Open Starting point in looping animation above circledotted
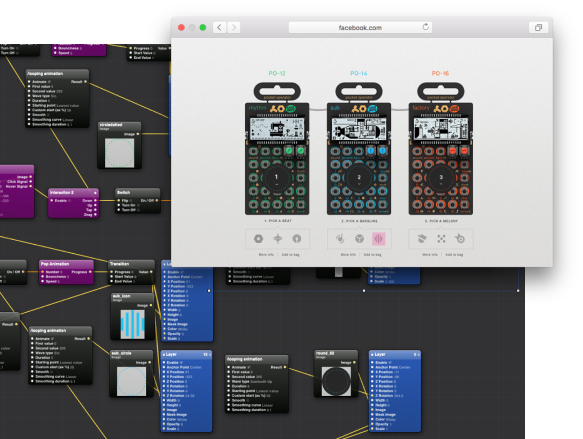The image size is (583, 439). [69, 106]
